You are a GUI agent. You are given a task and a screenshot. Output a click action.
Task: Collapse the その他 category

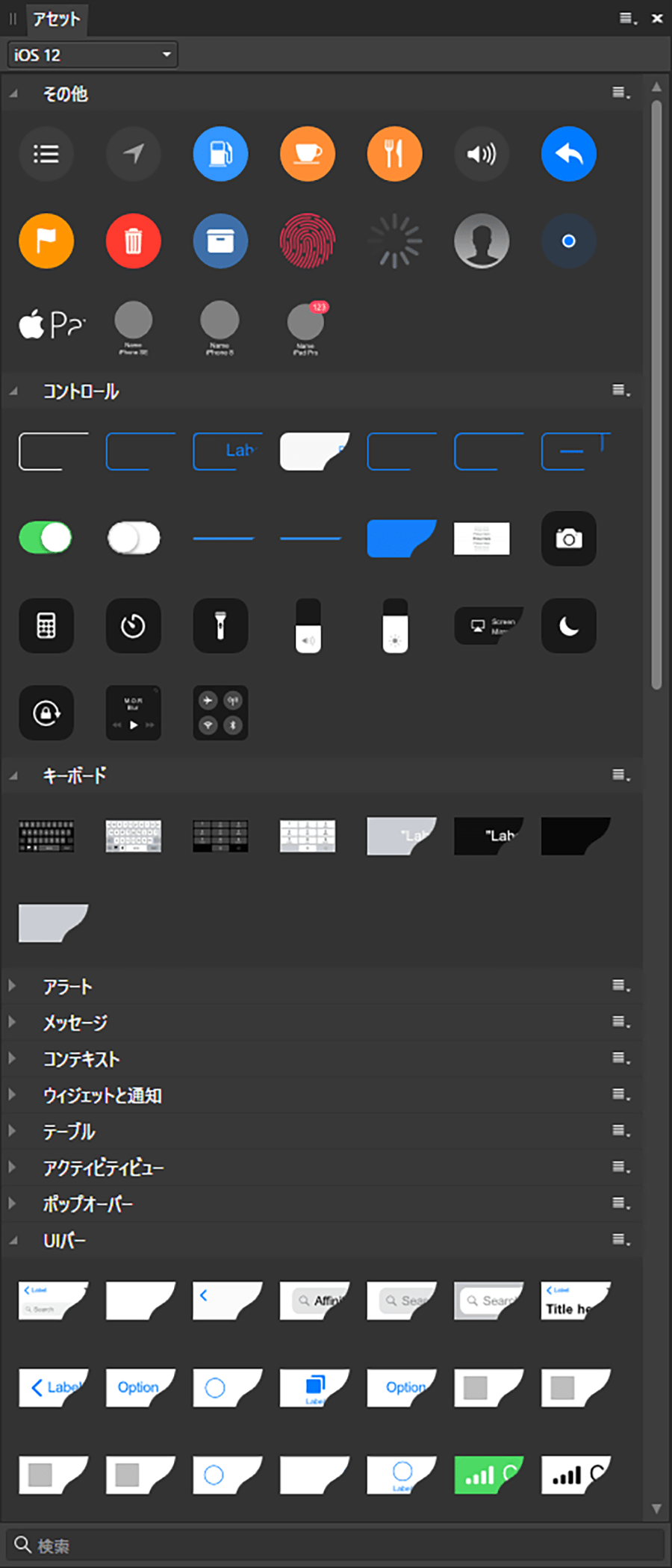13,94
